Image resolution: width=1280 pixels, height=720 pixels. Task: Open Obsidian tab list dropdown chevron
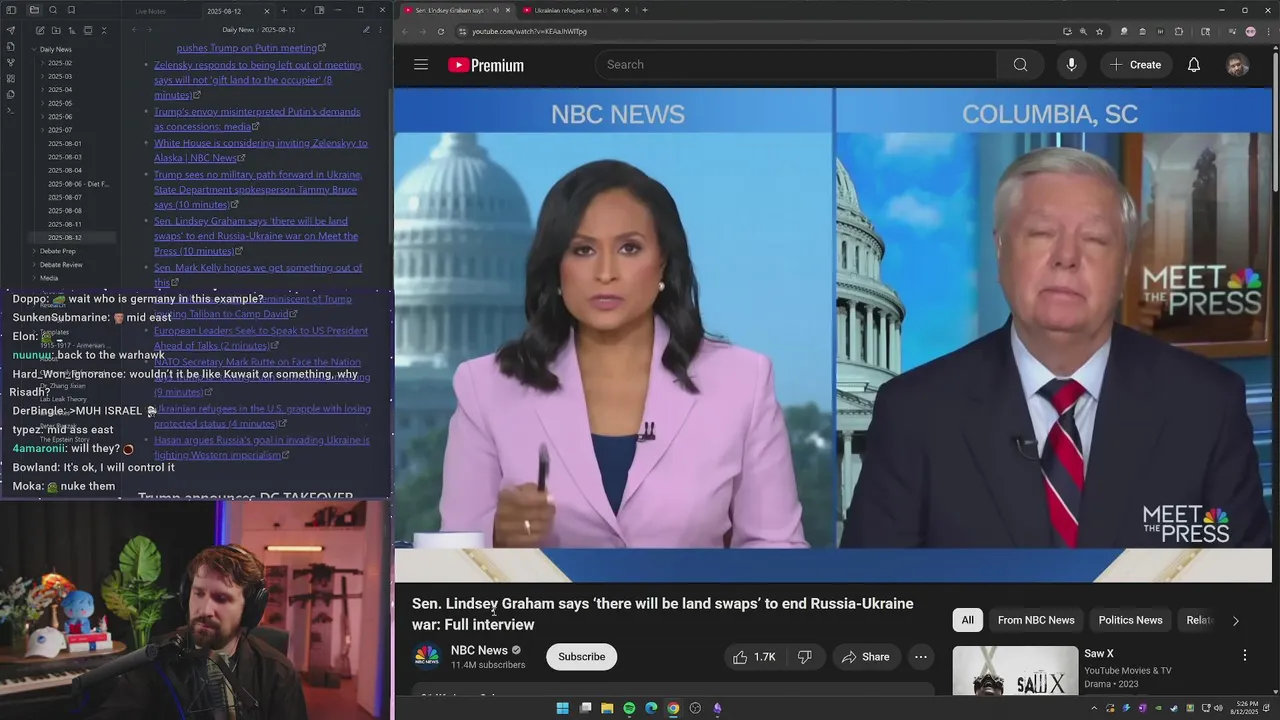point(303,10)
